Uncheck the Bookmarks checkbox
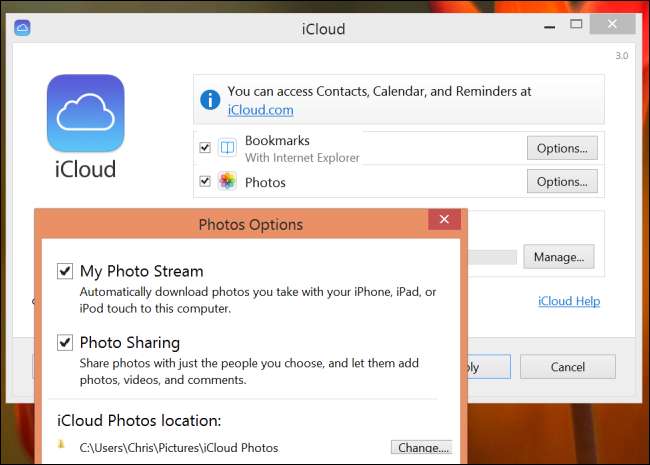 click(x=205, y=148)
